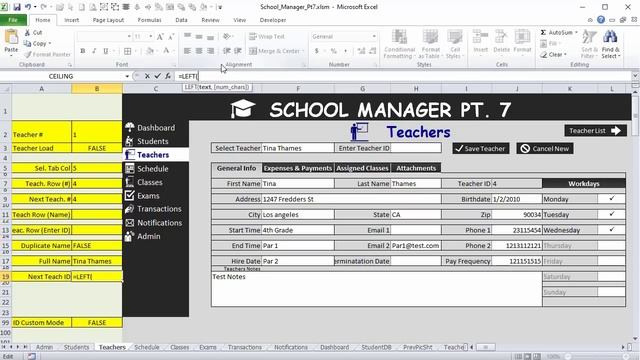Open Cell Styles gallery
The width and height of the screenshot is (640, 360).
point(454,44)
